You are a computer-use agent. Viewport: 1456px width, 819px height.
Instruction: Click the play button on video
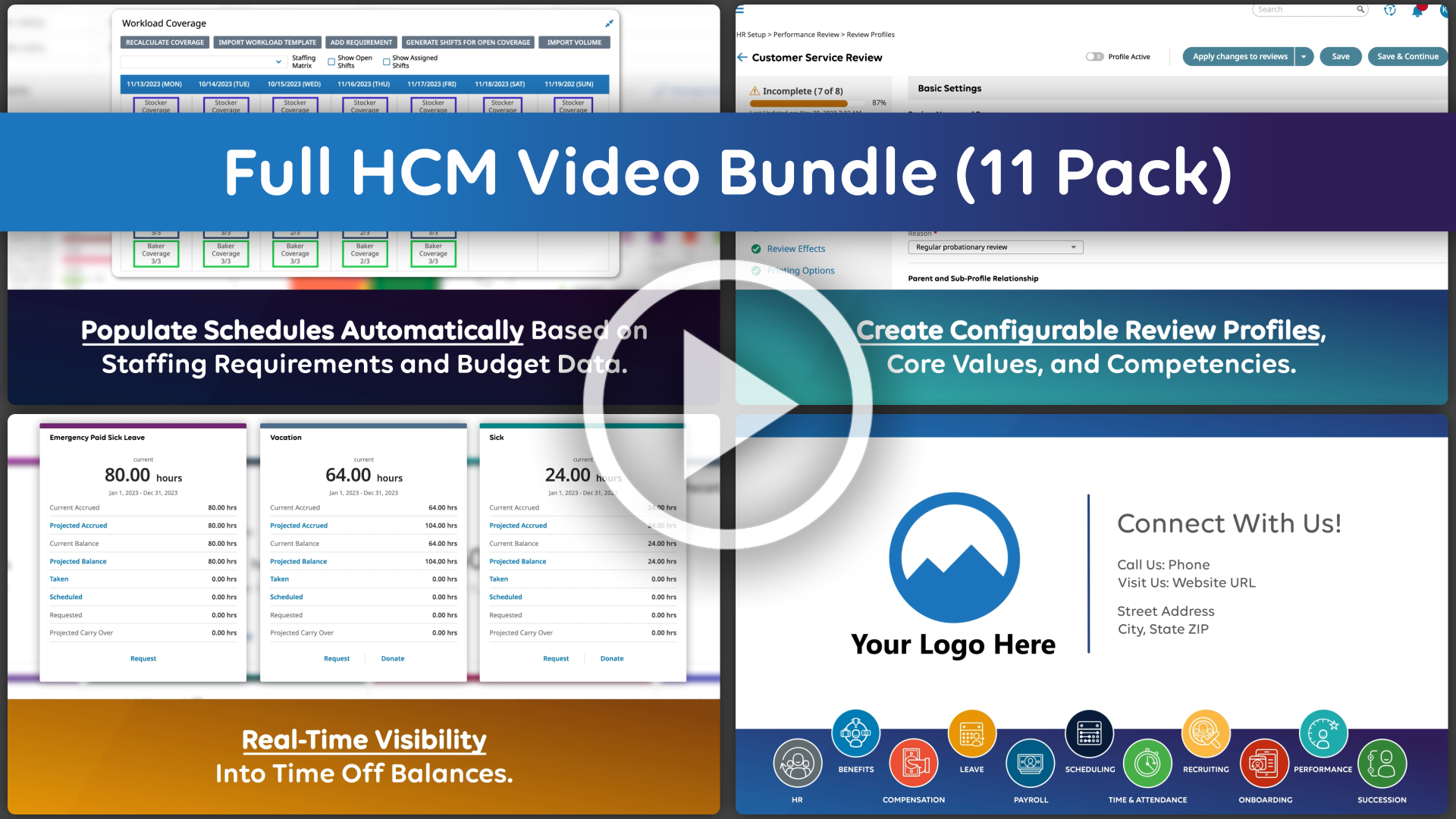pyautogui.click(x=728, y=410)
